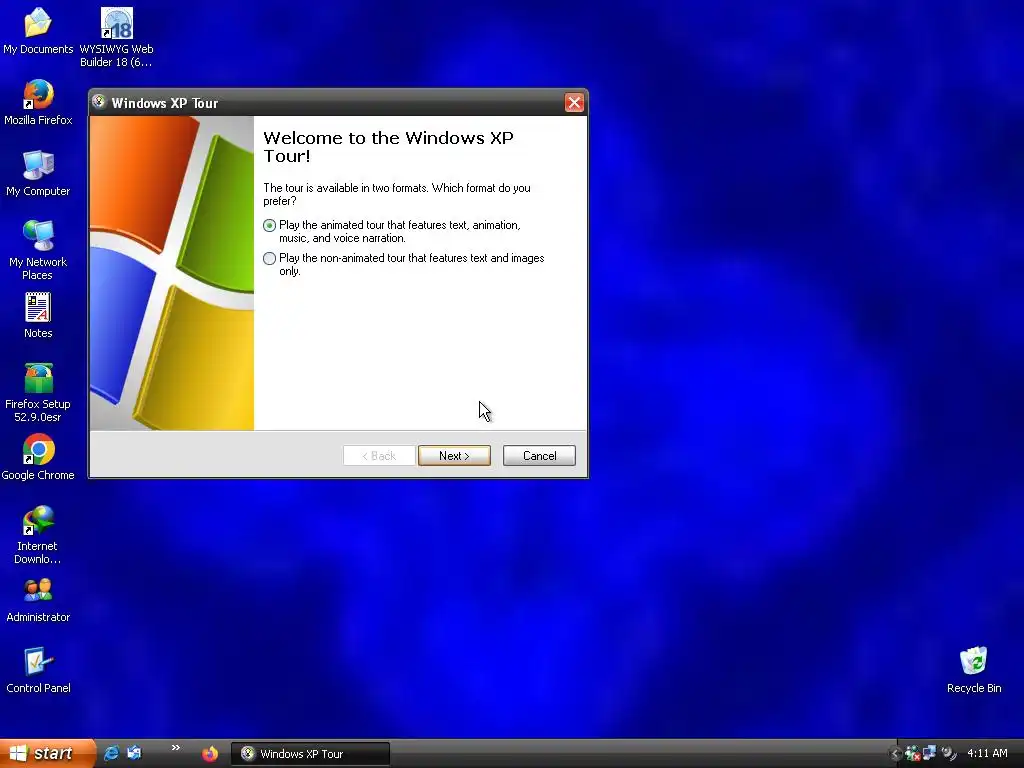The height and width of the screenshot is (768, 1024).
Task: Click the network connection tray icon
Action: (x=930, y=754)
